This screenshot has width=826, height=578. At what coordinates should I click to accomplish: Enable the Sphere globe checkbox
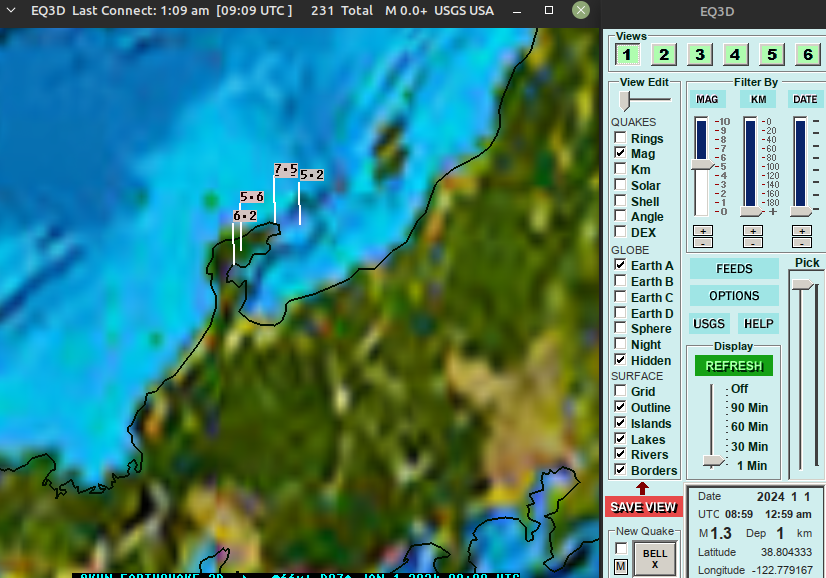tap(621, 327)
